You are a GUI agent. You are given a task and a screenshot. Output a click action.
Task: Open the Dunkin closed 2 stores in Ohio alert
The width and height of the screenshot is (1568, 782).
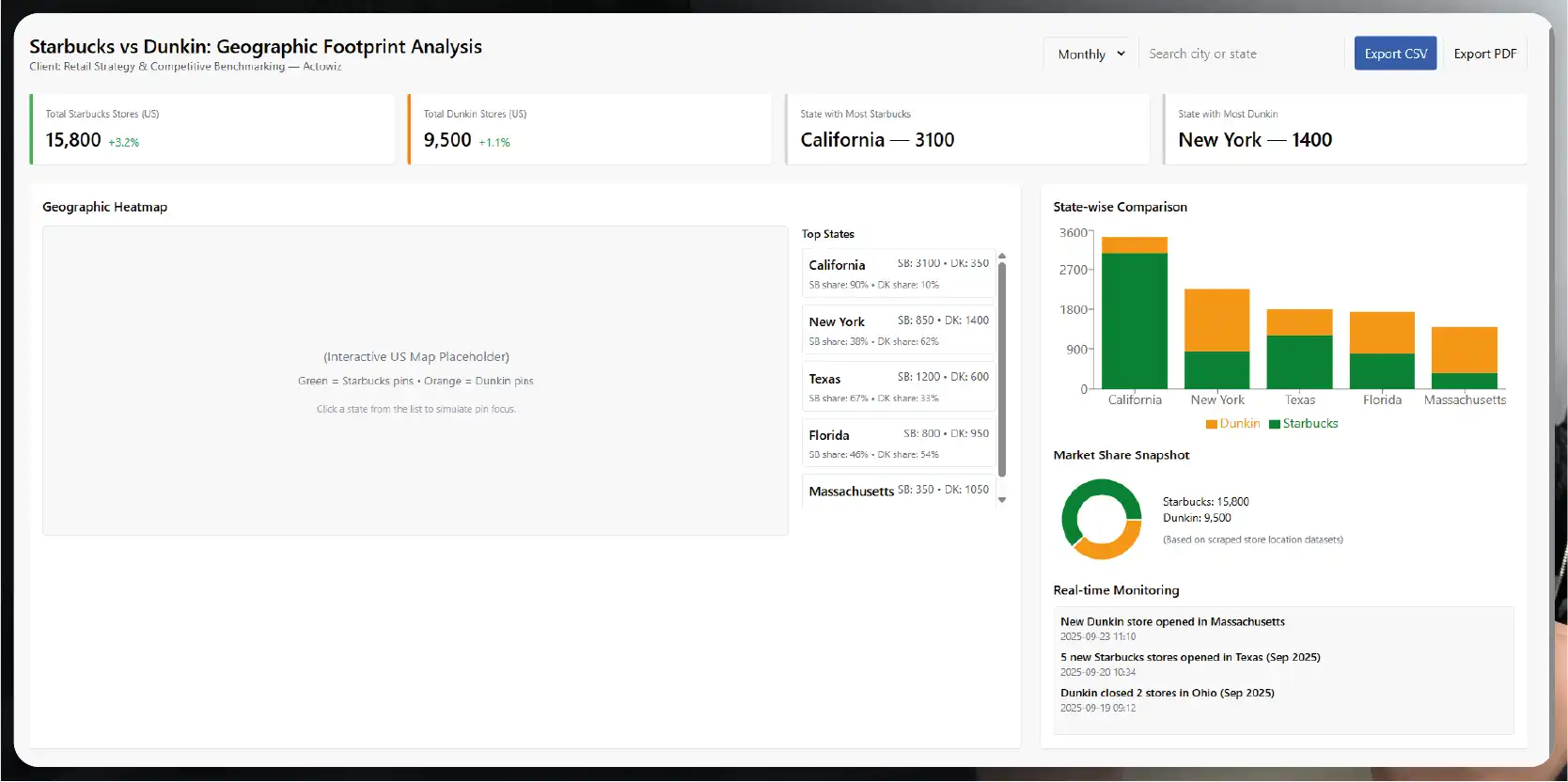coord(1168,694)
